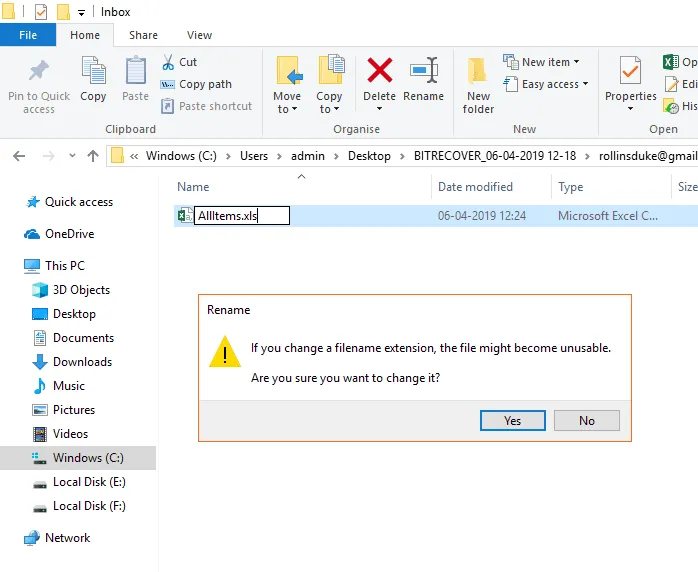Click the Properties icon
Screen dimensions: 698x572
(630, 70)
